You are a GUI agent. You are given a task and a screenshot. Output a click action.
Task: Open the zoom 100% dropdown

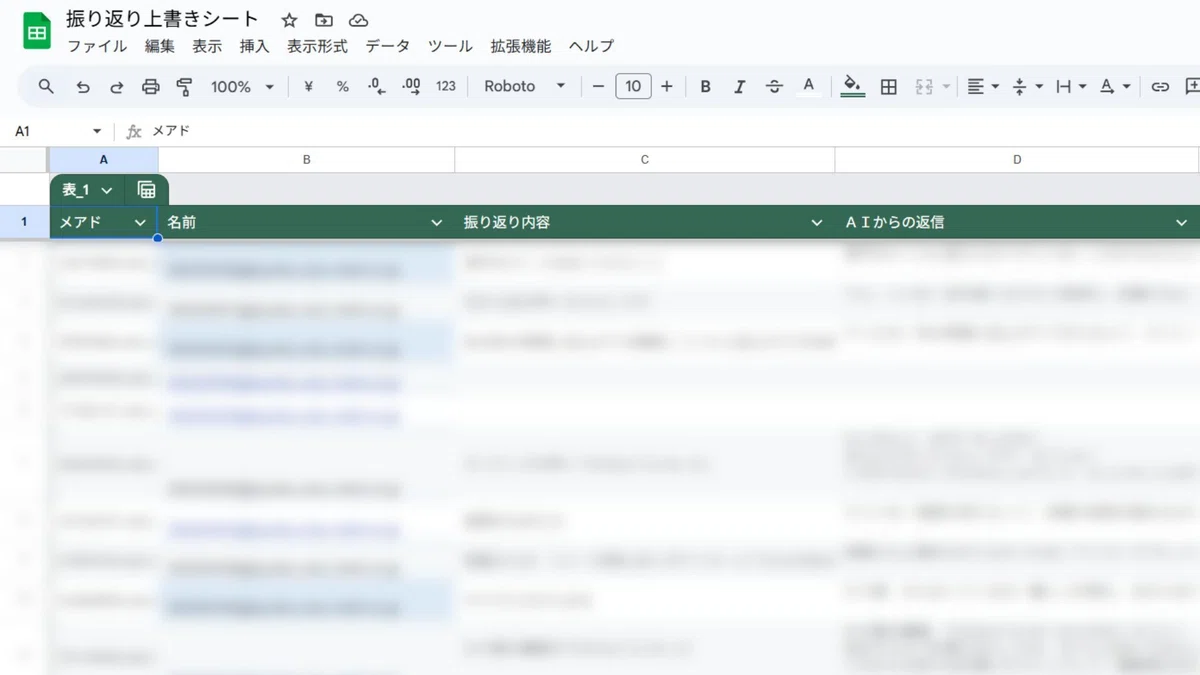tap(242, 87)
